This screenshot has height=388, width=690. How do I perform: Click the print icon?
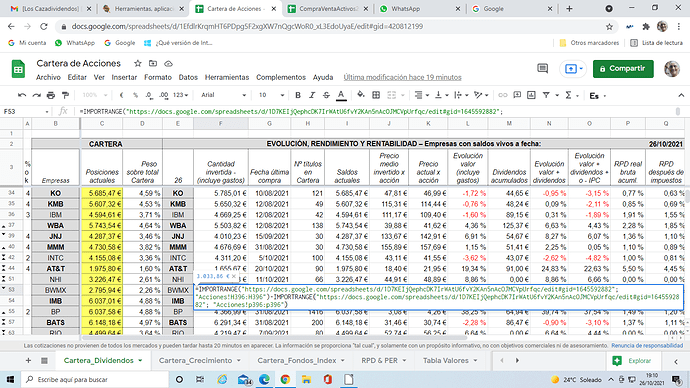click(51, 95)
